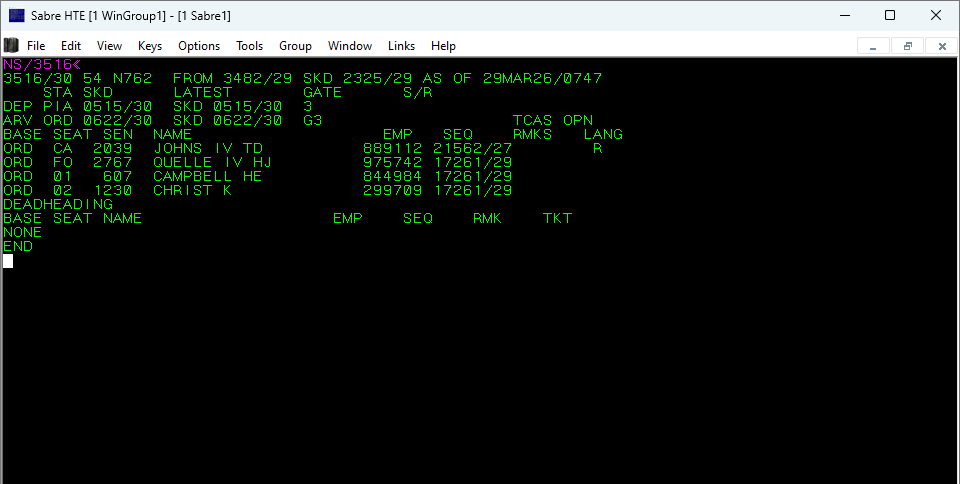Click employee number 844984
This screenshot has width=960, height=484.
[392, 177]
